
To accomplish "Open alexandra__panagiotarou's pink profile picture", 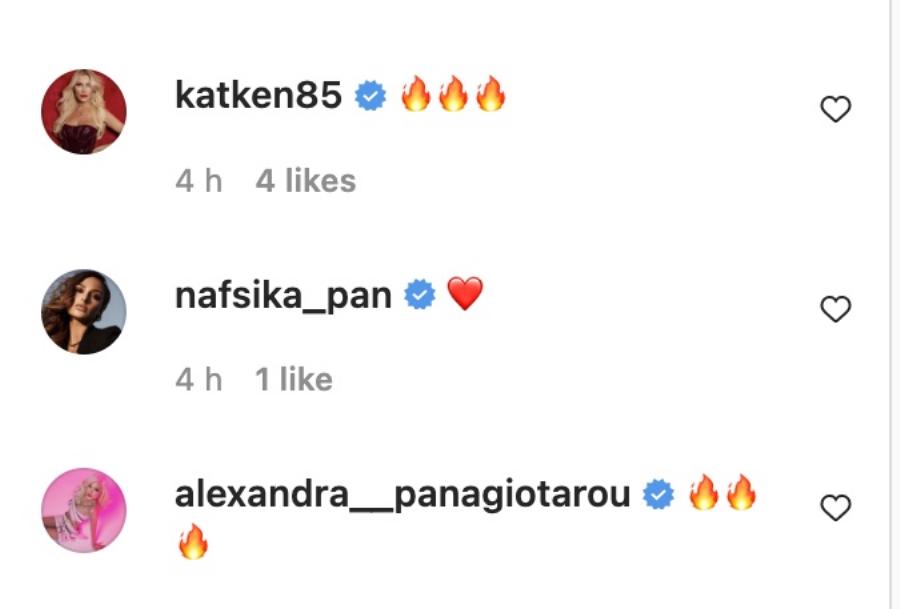I will pos(84,510).
